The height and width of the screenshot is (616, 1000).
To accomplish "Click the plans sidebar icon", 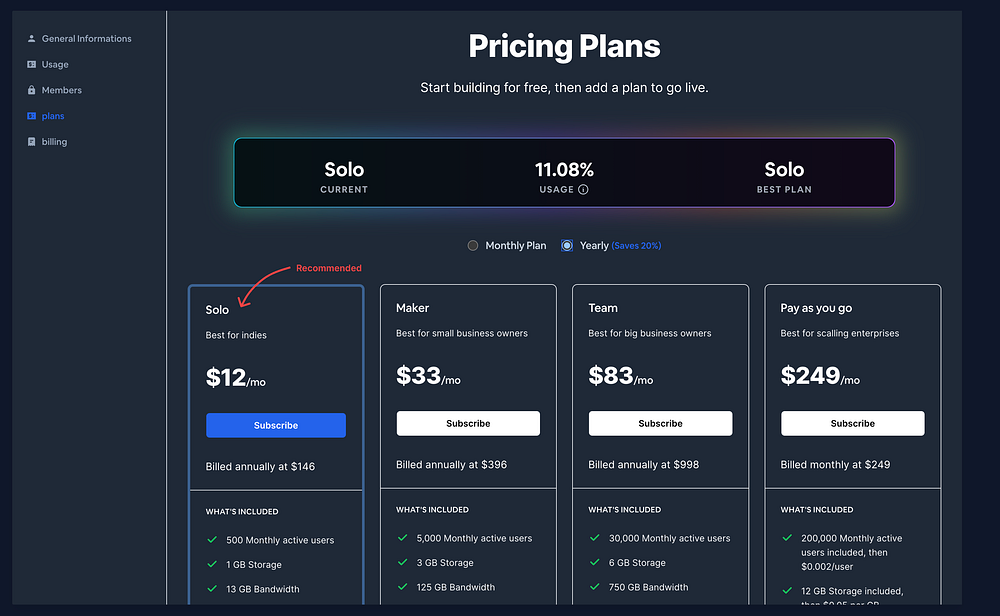I will coord(31,117).
